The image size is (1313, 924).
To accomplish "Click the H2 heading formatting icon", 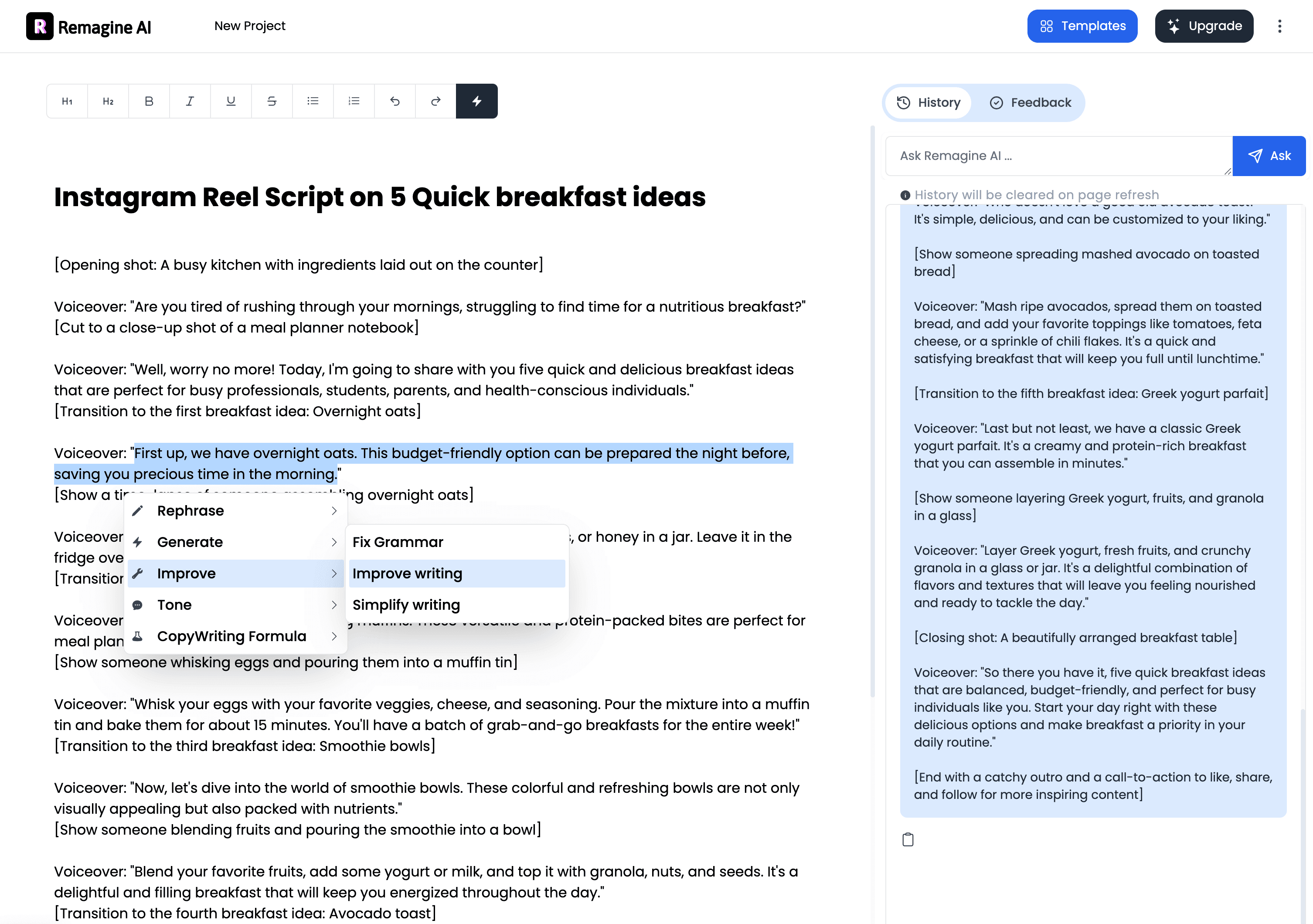I will tap(108, 101).
